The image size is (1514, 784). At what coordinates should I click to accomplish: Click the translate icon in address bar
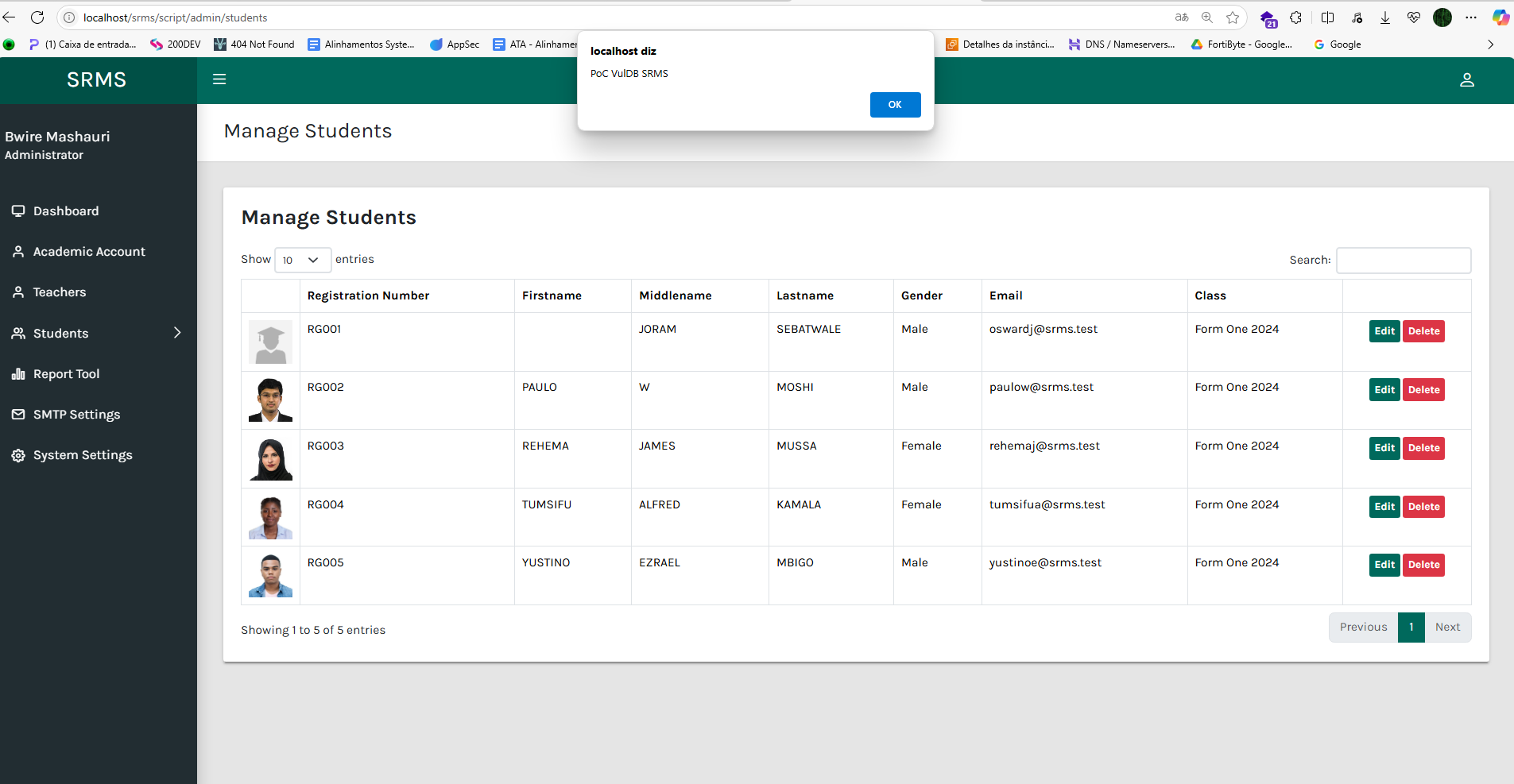pos(1182,17)
